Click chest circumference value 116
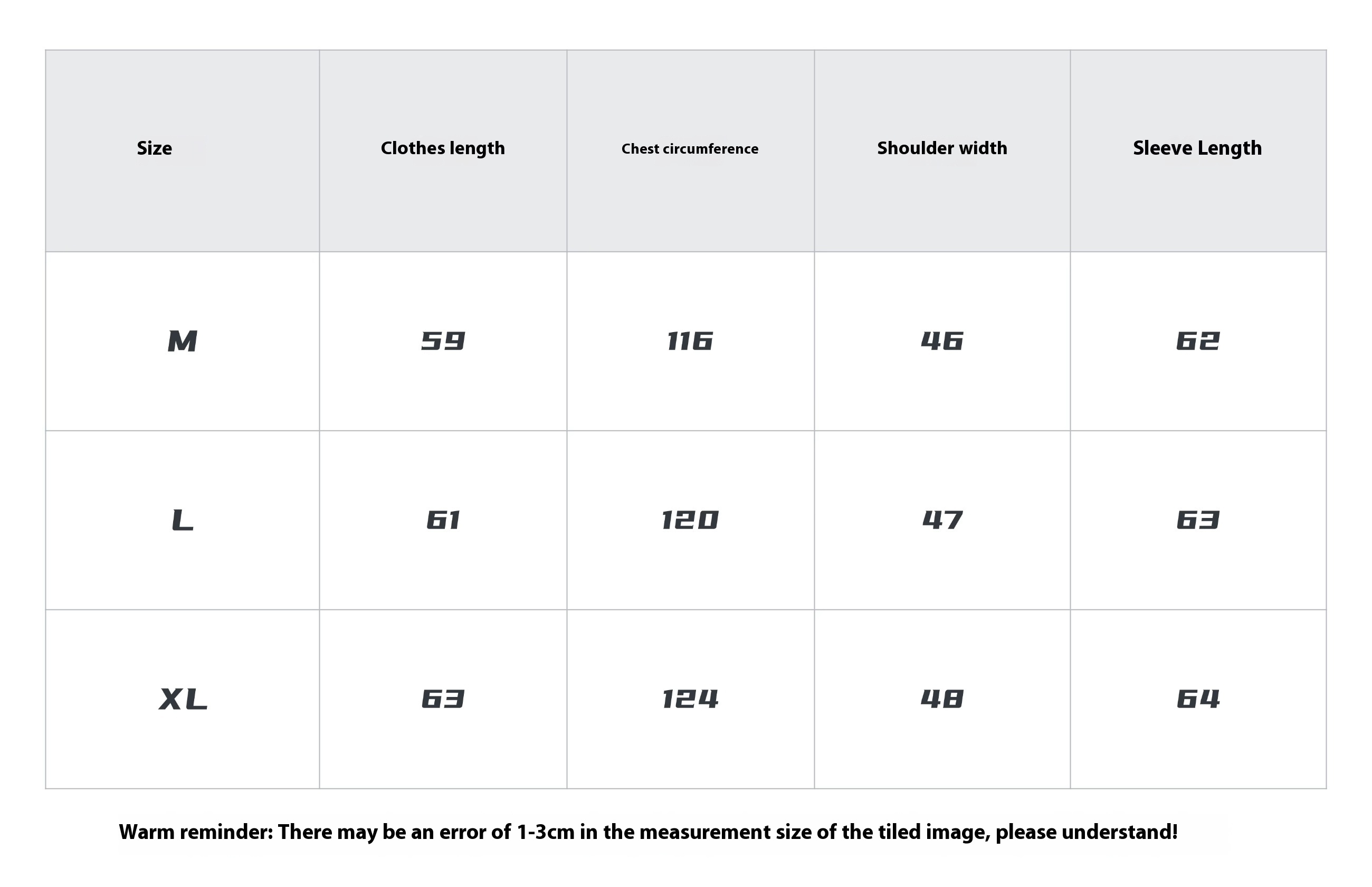This screenshot has height=887, width=1372. (690, 341)
